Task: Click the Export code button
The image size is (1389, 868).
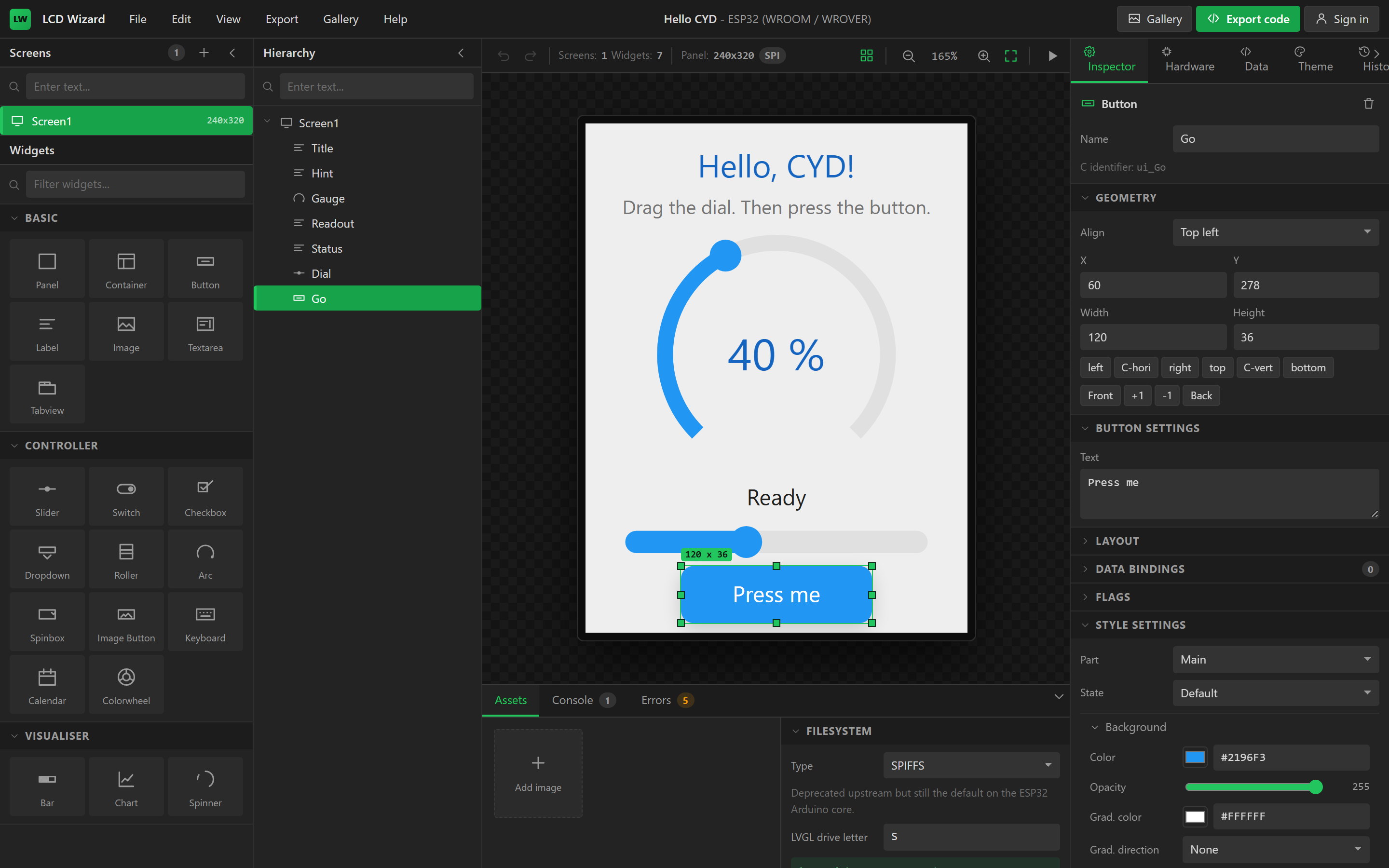Action: [x=1248, y=19]
